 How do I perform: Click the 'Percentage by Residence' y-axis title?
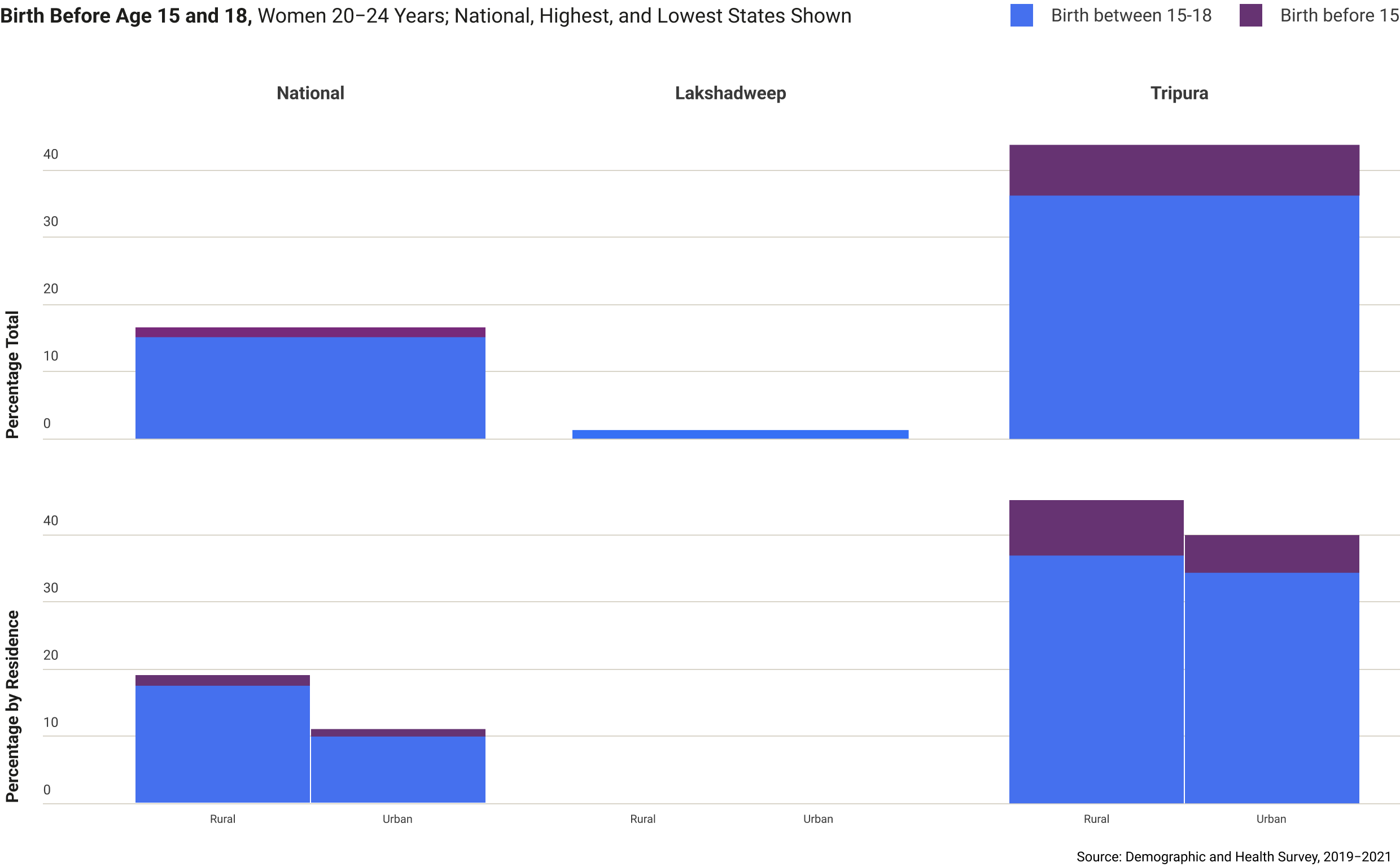pyautogui.click(x=12, y=706)
